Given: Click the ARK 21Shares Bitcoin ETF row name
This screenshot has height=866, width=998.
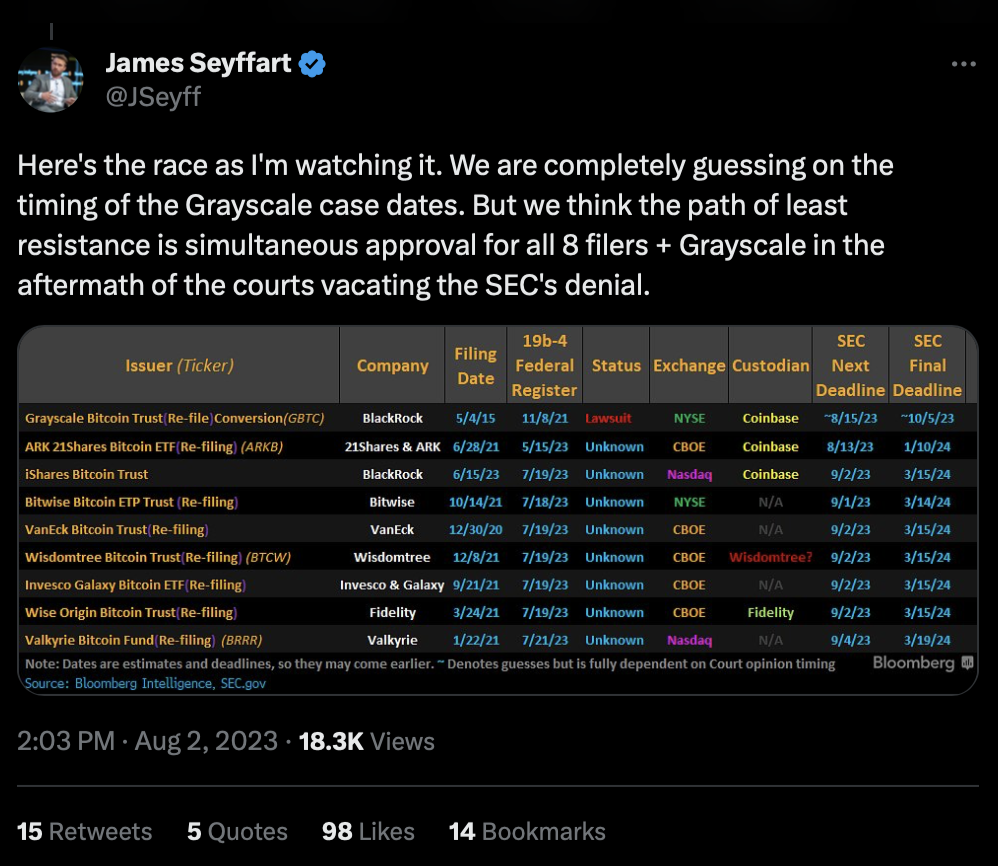Looking at the screenshot, I should click(x=154, y=447).
